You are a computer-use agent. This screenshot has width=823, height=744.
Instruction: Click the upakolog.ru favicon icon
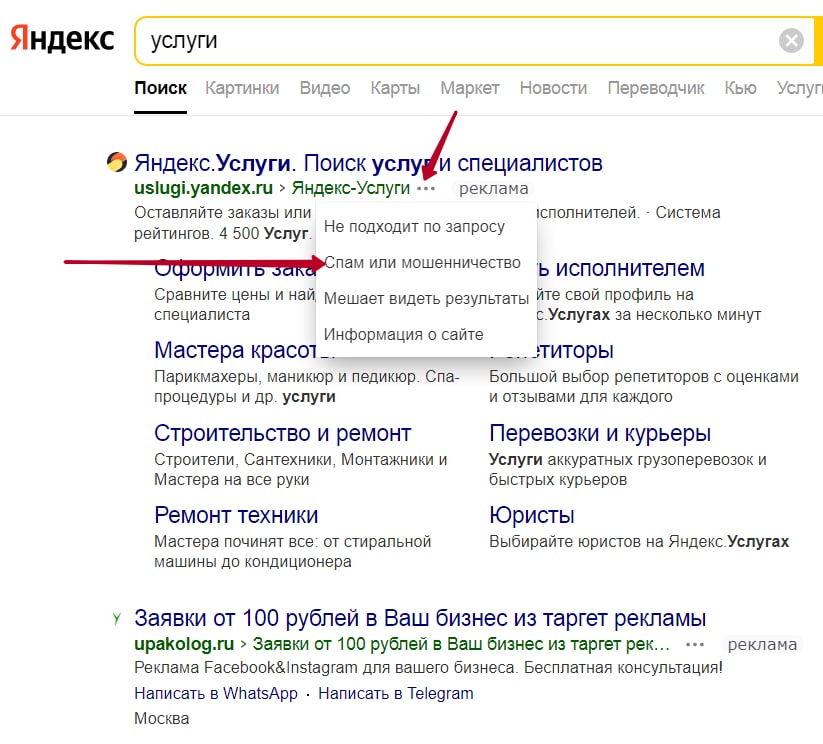click(117, 619)
